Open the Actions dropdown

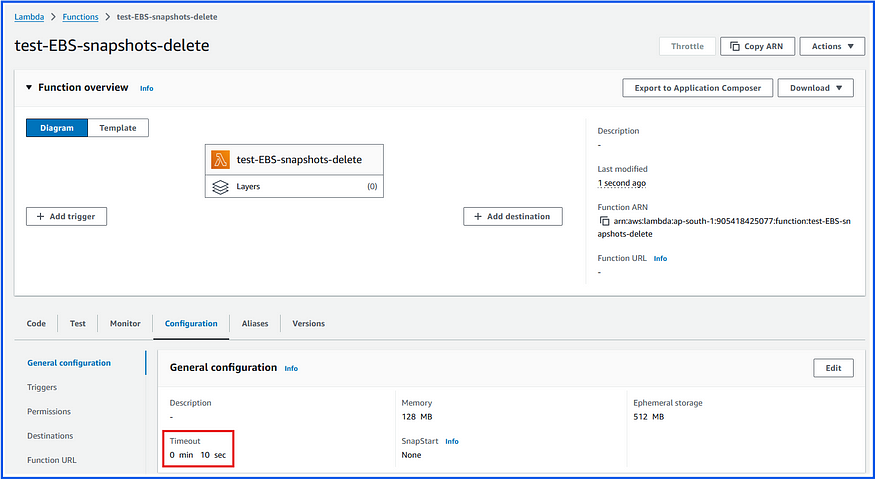832,46
